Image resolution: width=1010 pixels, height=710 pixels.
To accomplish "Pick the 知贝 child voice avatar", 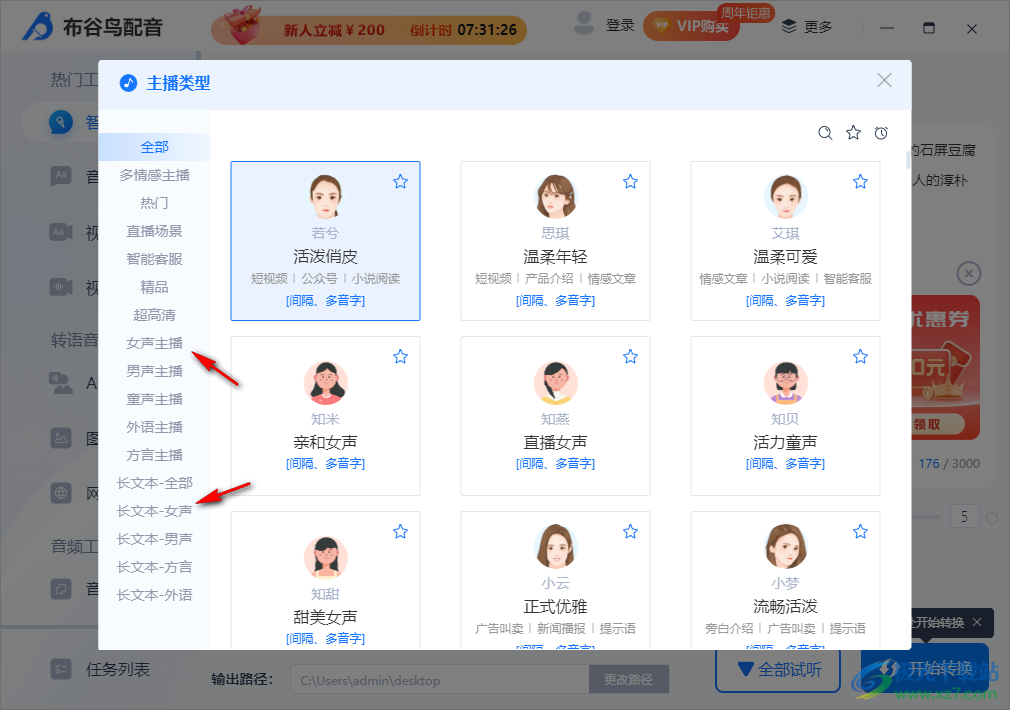I will (785, 382).
